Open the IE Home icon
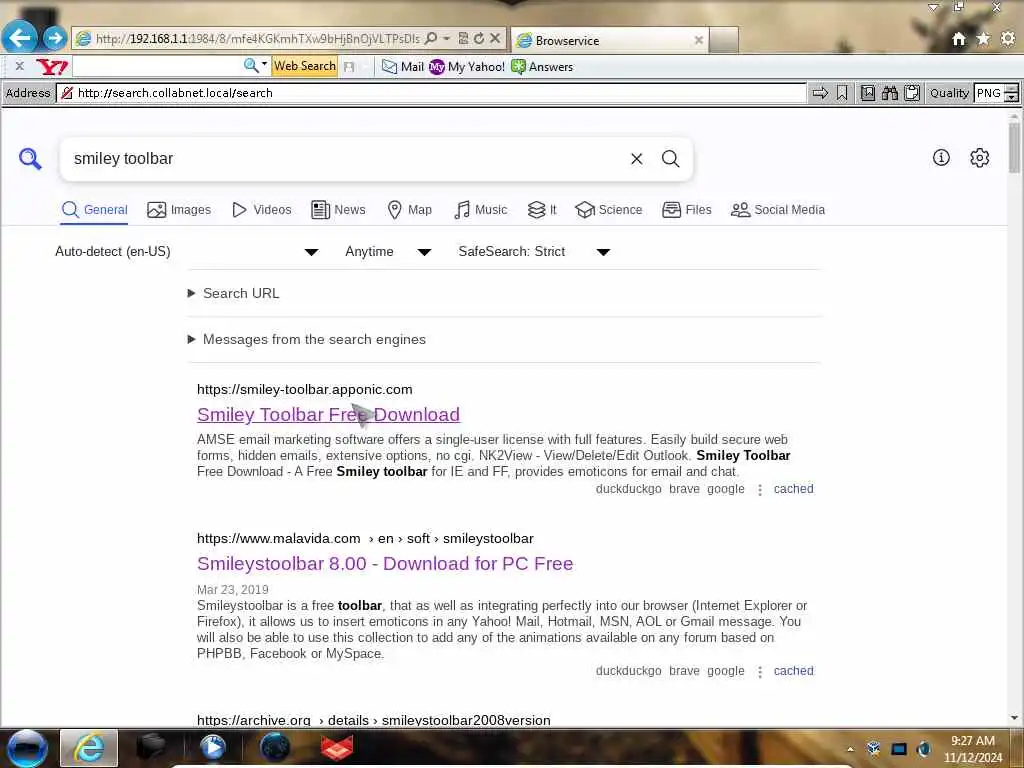 (x=959, y=39)
